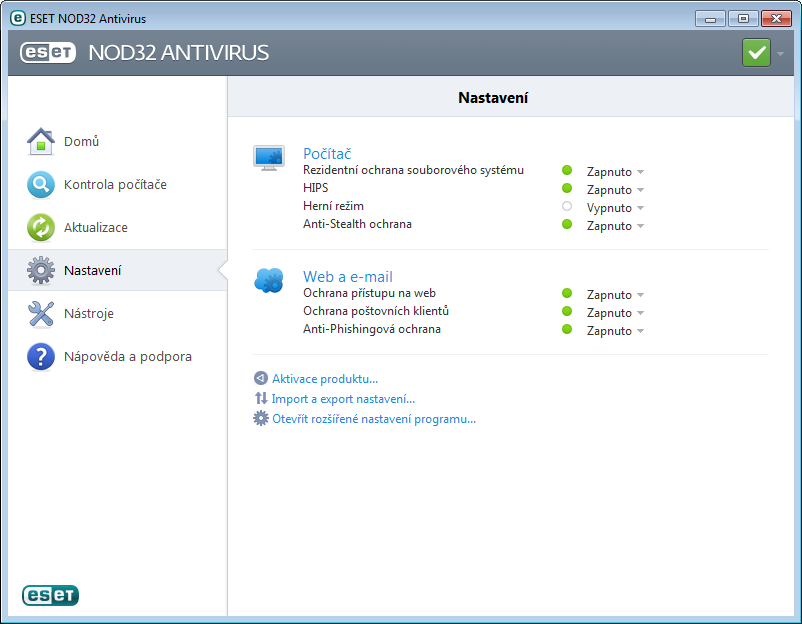Click Aktivace produktu link
The height and width of the screenshot is (624, 802).
325,378
